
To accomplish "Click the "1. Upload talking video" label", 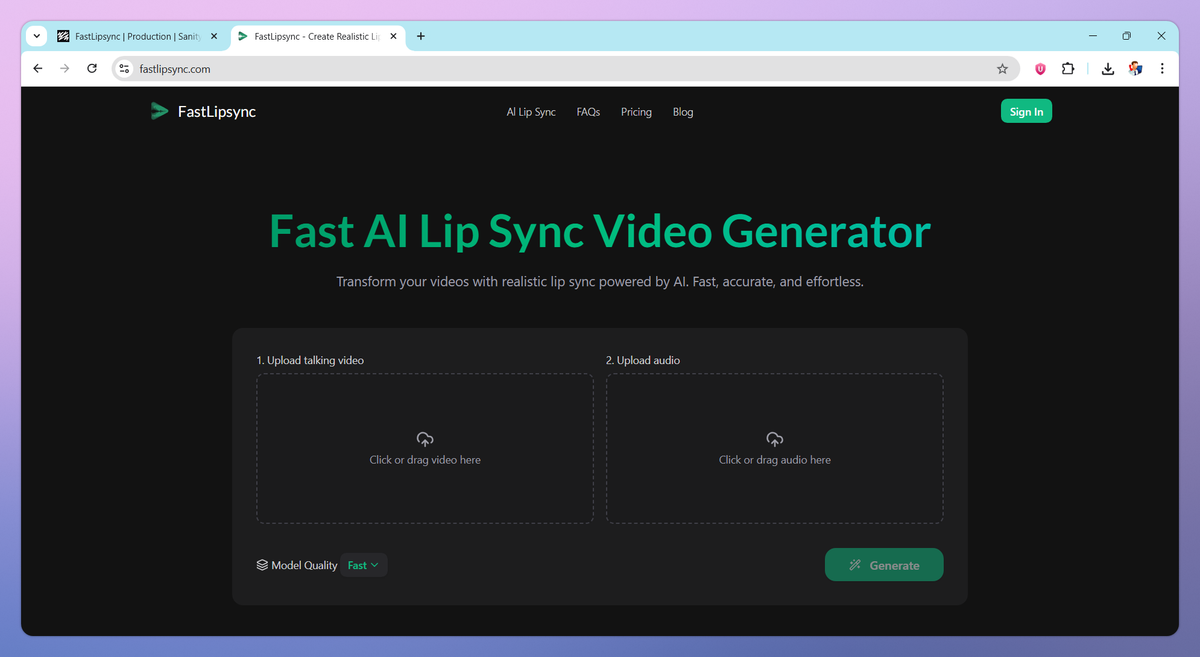I will [310, 360].
